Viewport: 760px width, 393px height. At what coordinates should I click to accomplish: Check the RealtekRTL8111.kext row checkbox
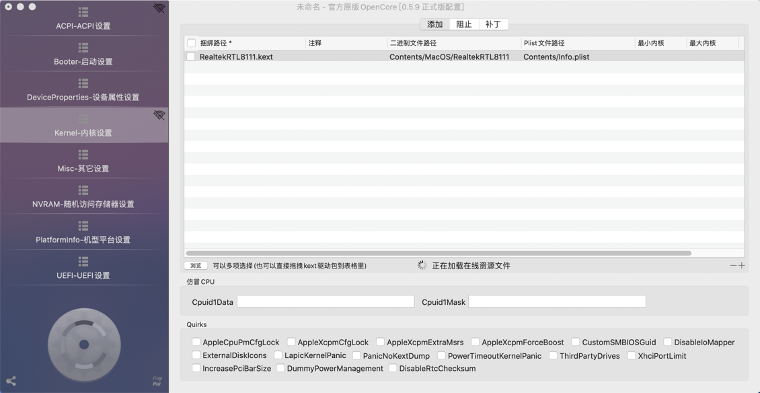191,57
